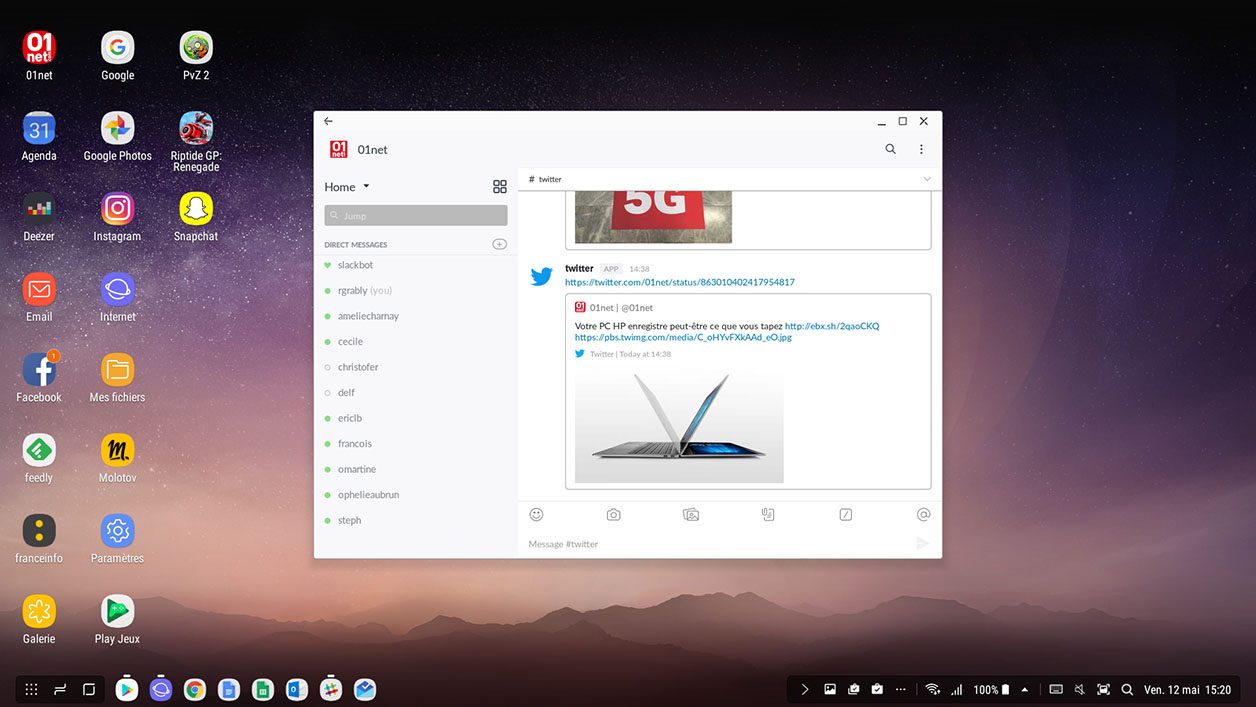Screen dimensions: 1256x707
Task: Launch Molotov app from desktop
Action: click(117, 450)
